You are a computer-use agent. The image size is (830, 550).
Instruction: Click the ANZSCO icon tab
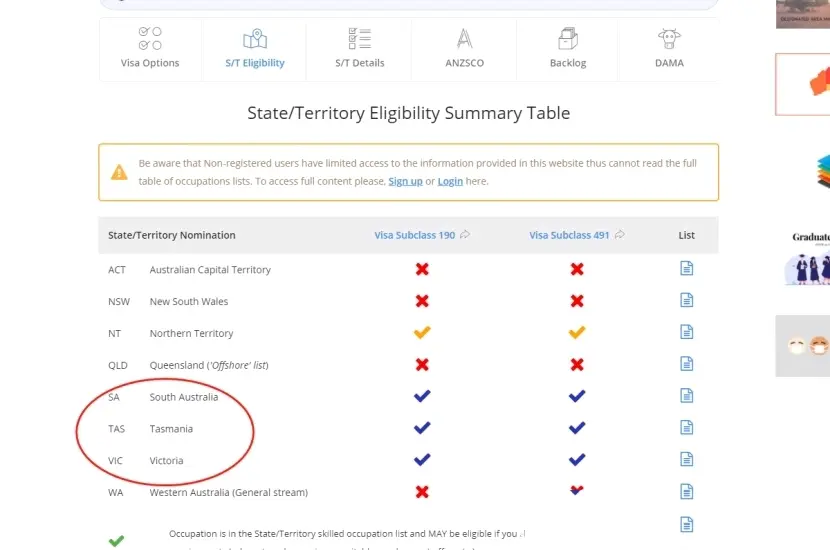[x=463, y=49]
